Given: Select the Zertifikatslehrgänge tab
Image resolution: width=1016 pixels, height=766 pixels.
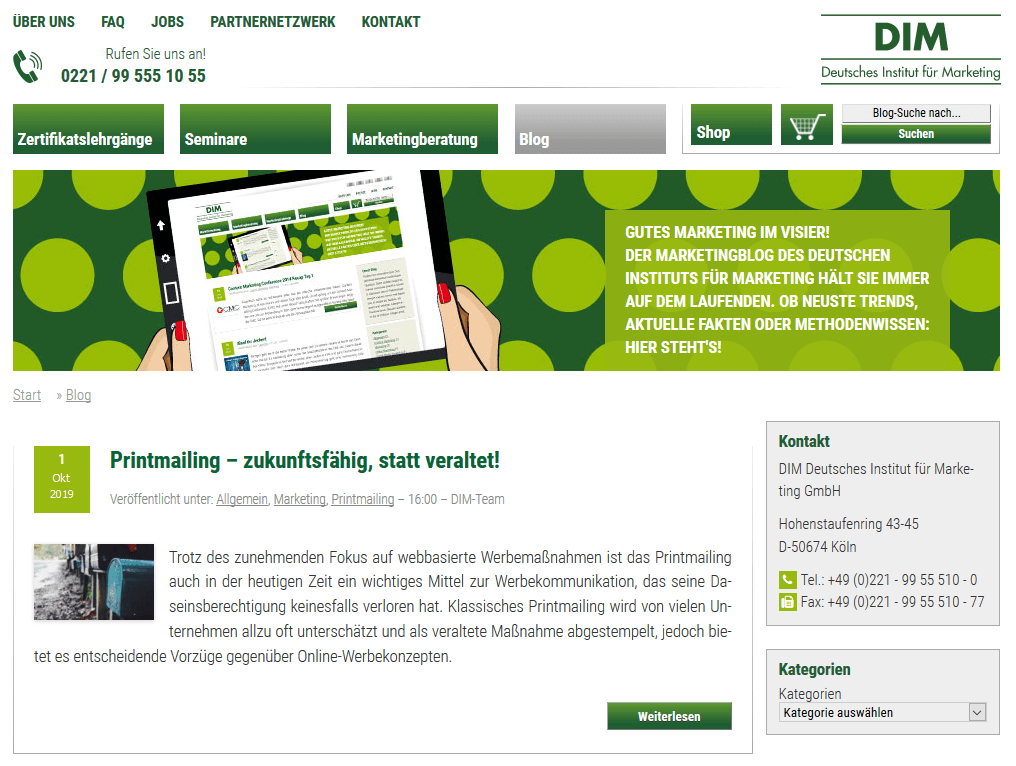Looking at the screenshot, I should point(88,129).
